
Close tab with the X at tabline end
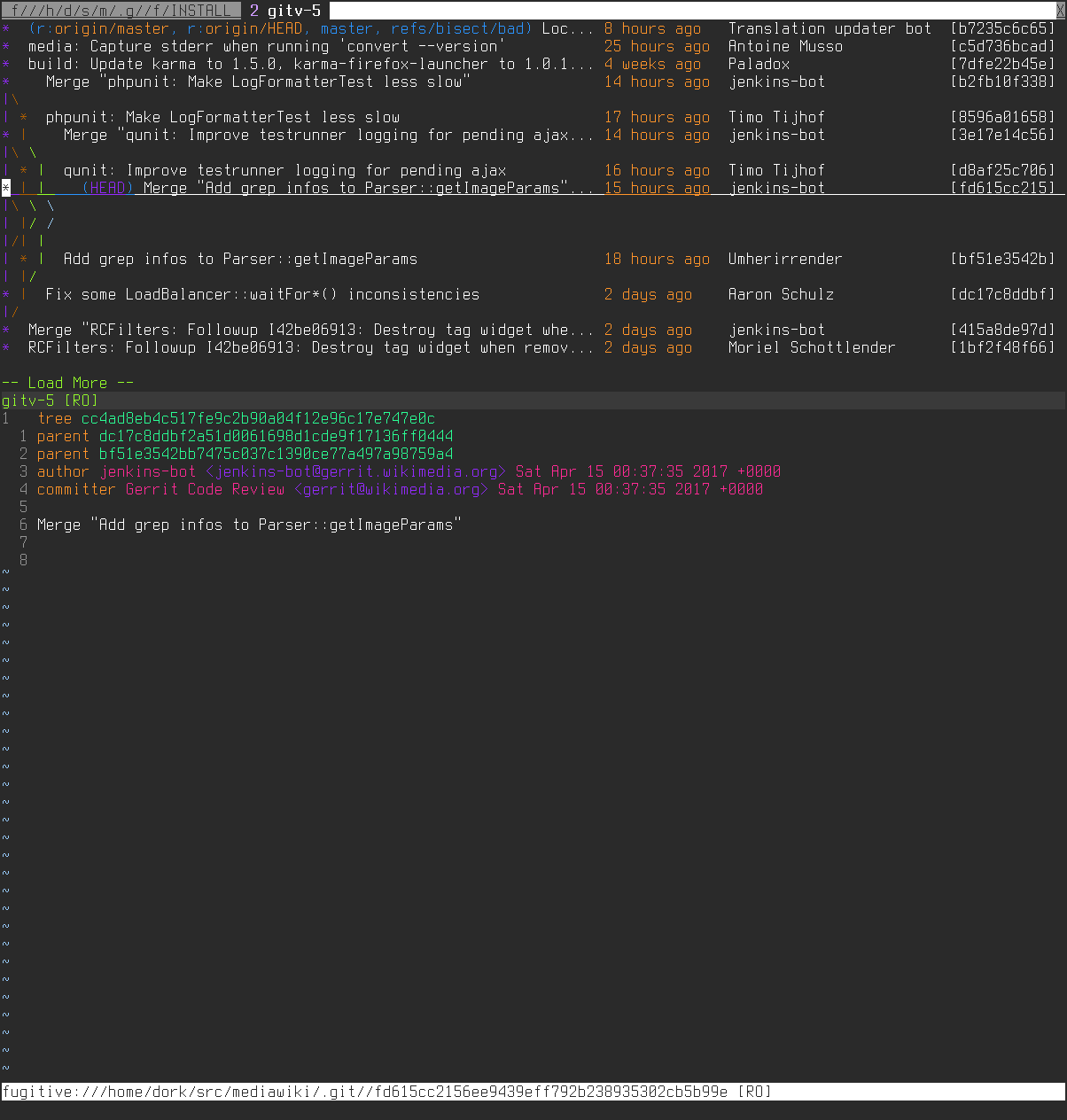(x=1060, y=11)
